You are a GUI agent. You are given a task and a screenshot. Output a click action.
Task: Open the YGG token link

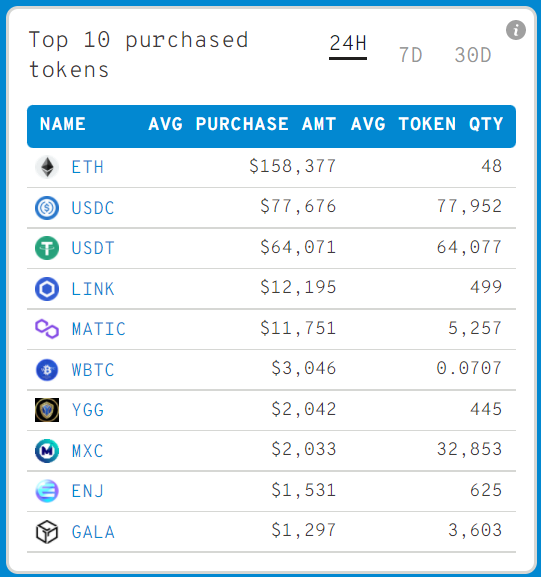[88, 411]
